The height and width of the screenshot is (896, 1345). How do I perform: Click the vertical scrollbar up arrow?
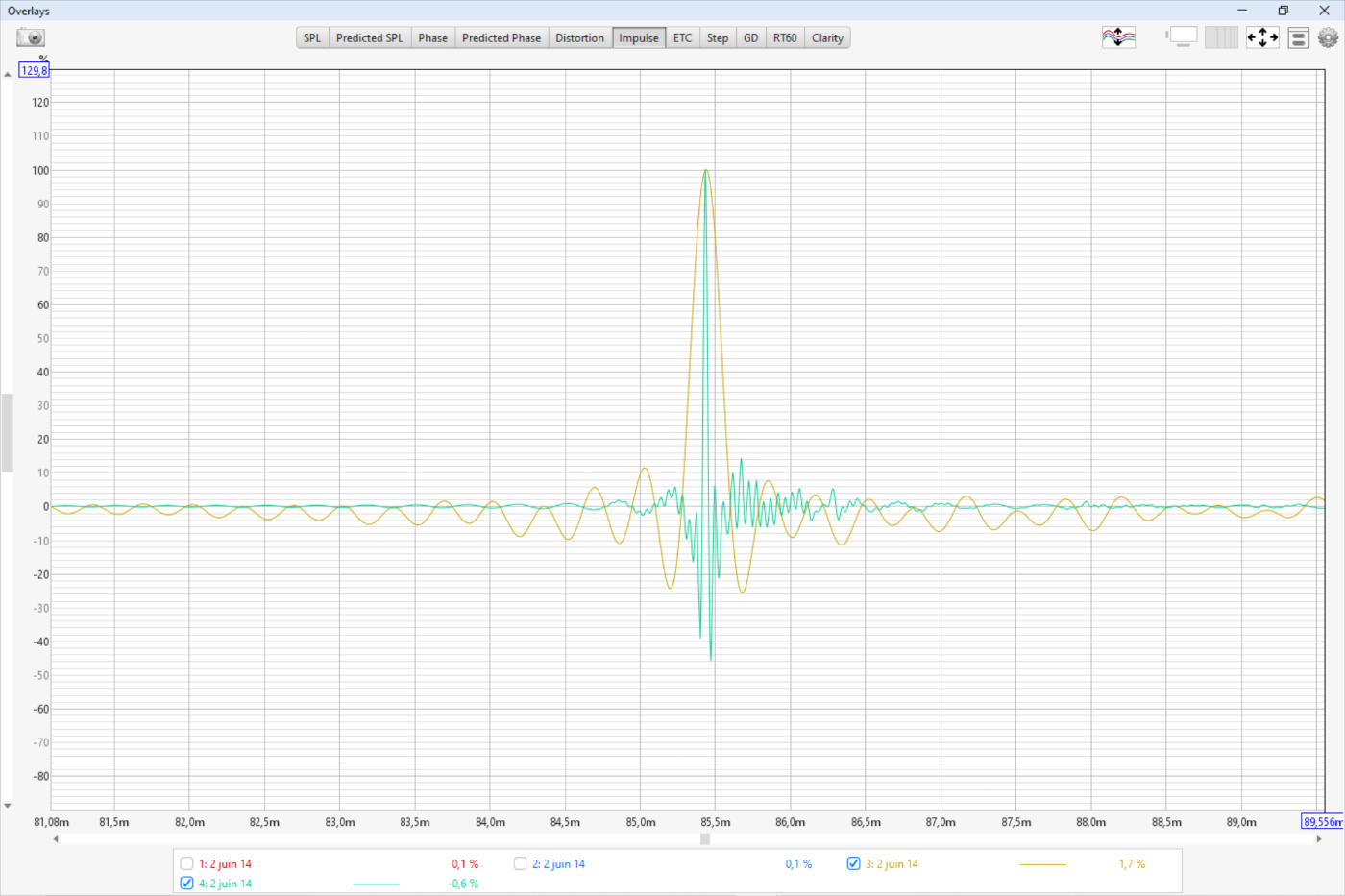[x=8, y=74]
